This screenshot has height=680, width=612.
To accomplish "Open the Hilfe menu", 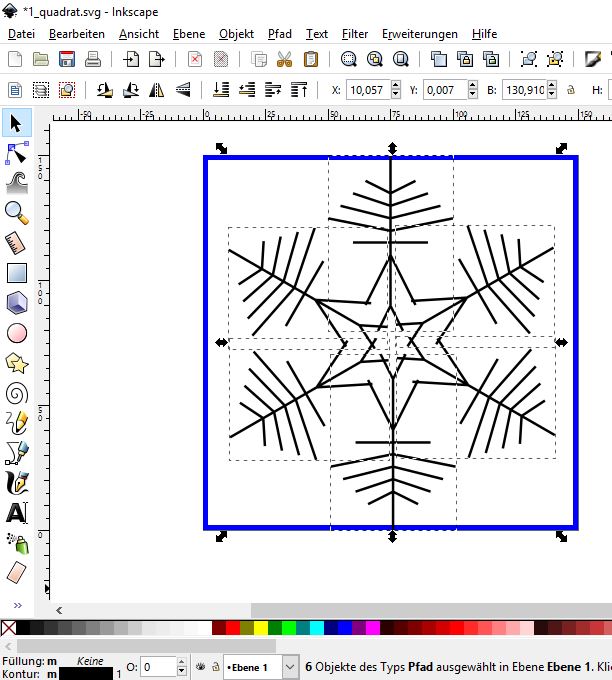I will [484, 34].
